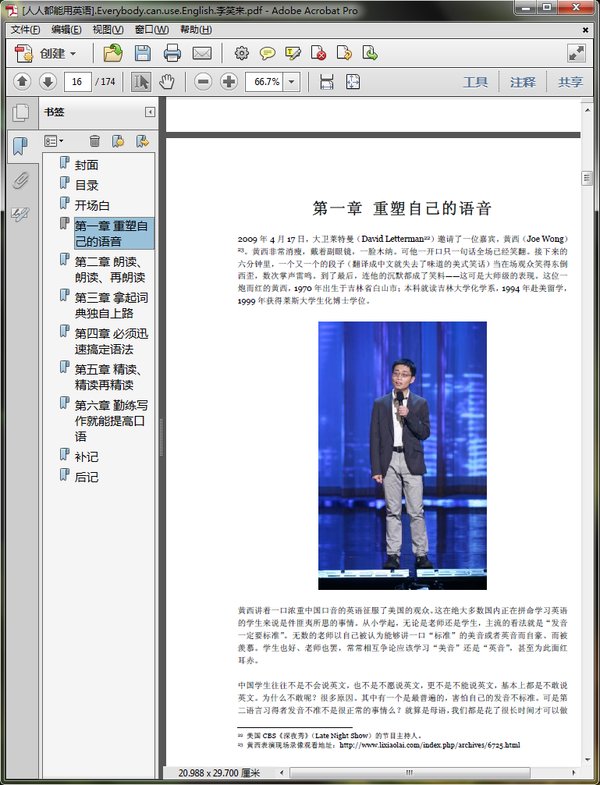Open the attachments paperclip panel
This screenshot has height=785, width=600.
[x=20, y=181]
